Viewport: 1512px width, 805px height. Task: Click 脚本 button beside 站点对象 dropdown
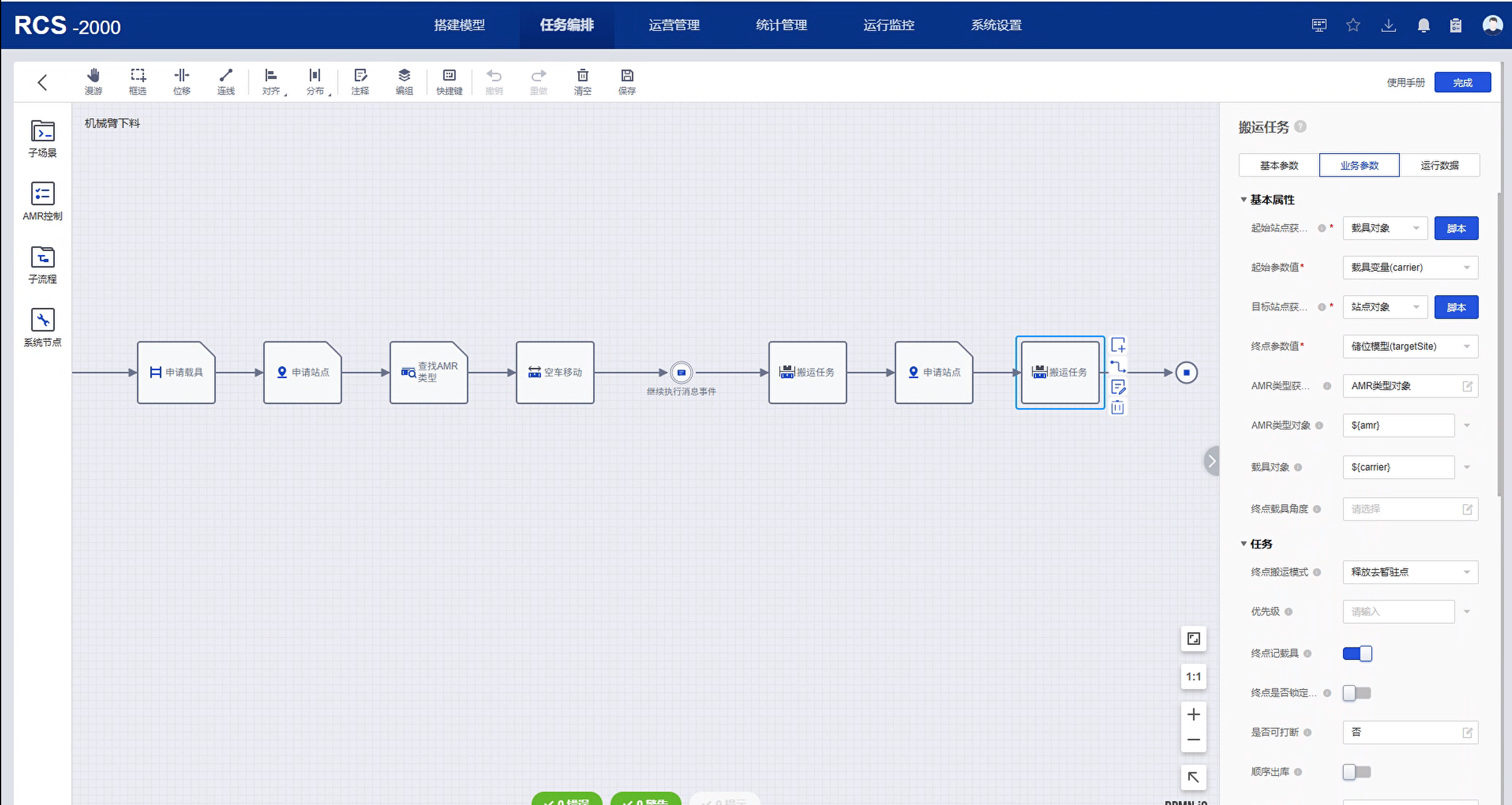pyautogui.click(x=1456, y=307)
